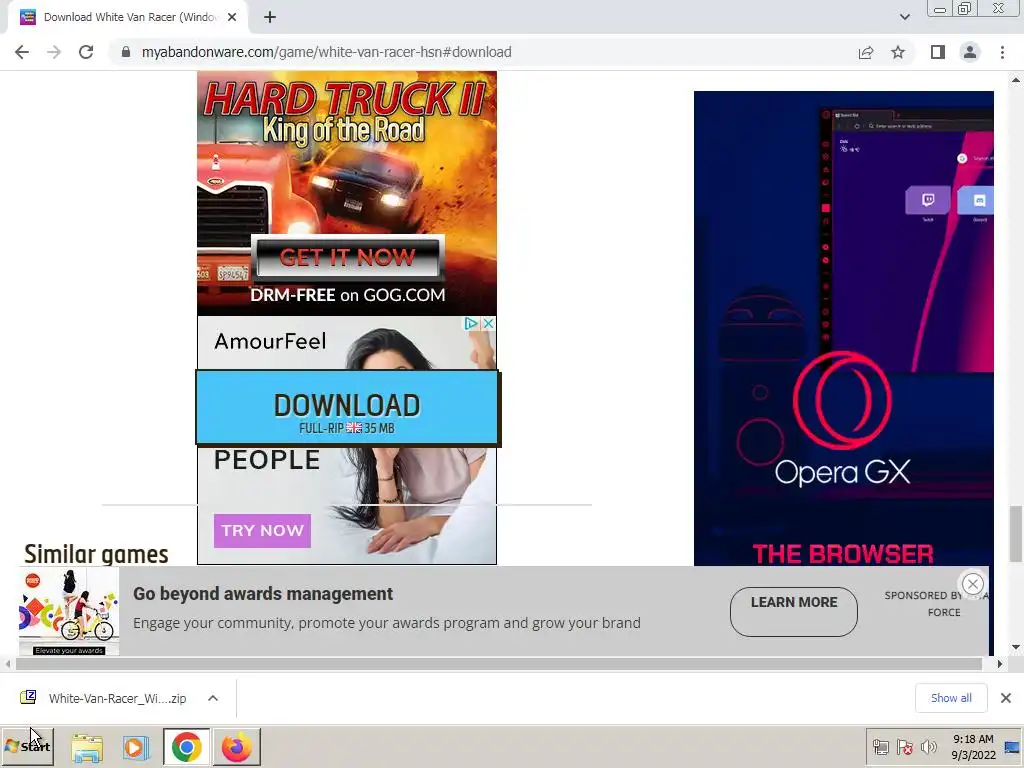Viewport: 1024px width, 768px height.
Task: Expand options for downloaded zip file
Action: (x=213, y=698)
